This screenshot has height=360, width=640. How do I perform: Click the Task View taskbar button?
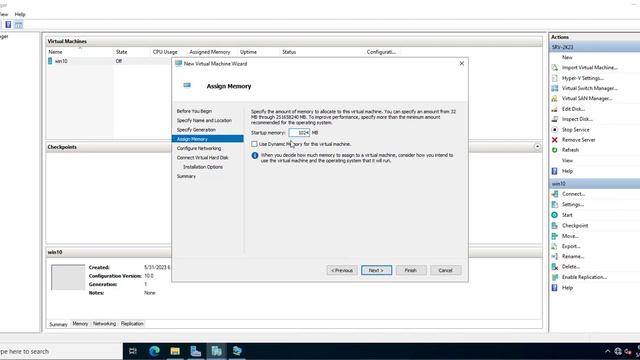coord(133,351)
